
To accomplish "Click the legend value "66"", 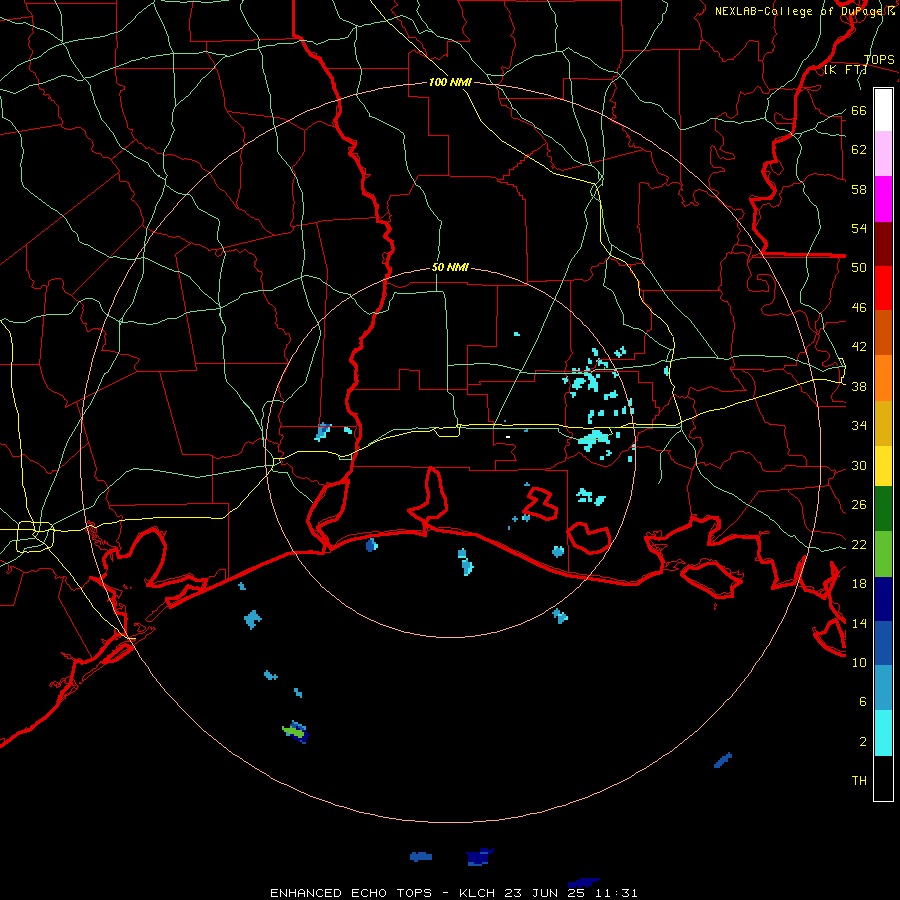I will pyautogui.click(x=859, y=111).
